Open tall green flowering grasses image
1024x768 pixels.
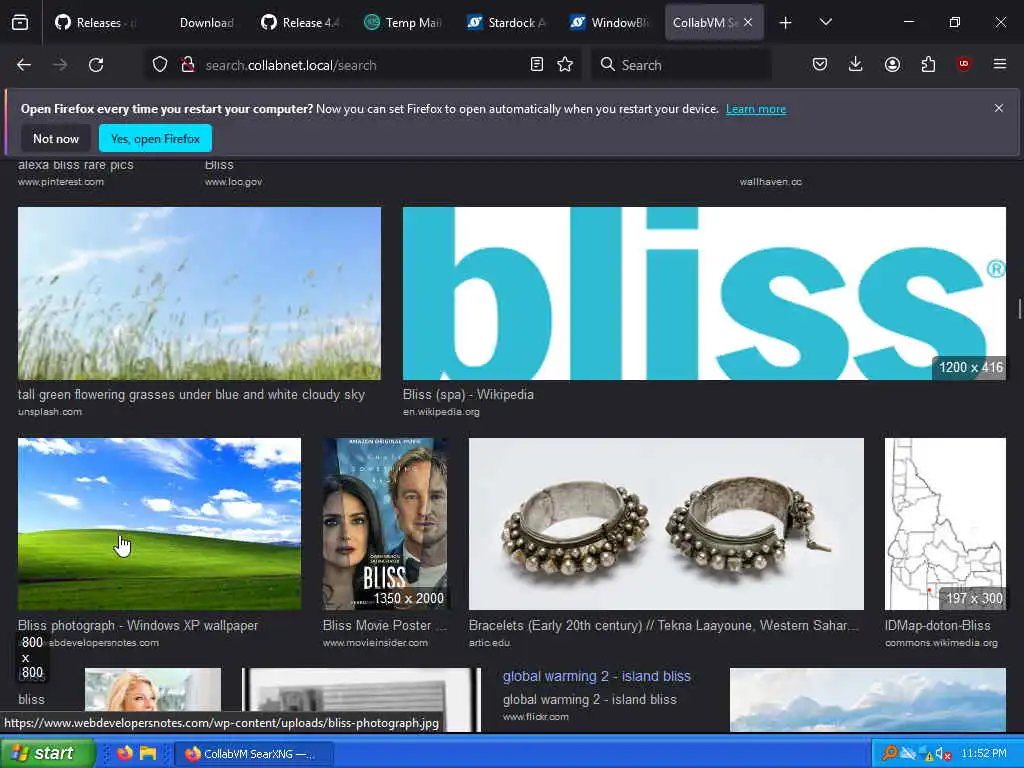pyautogui.click(x=199, y=293)
